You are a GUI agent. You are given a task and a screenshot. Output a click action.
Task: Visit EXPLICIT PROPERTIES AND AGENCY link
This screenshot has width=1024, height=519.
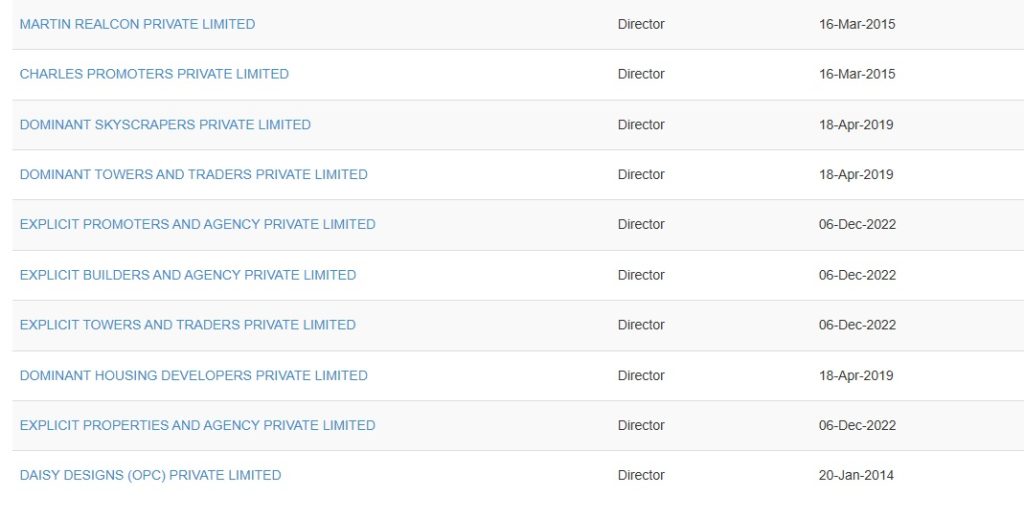tap(197, 426)
